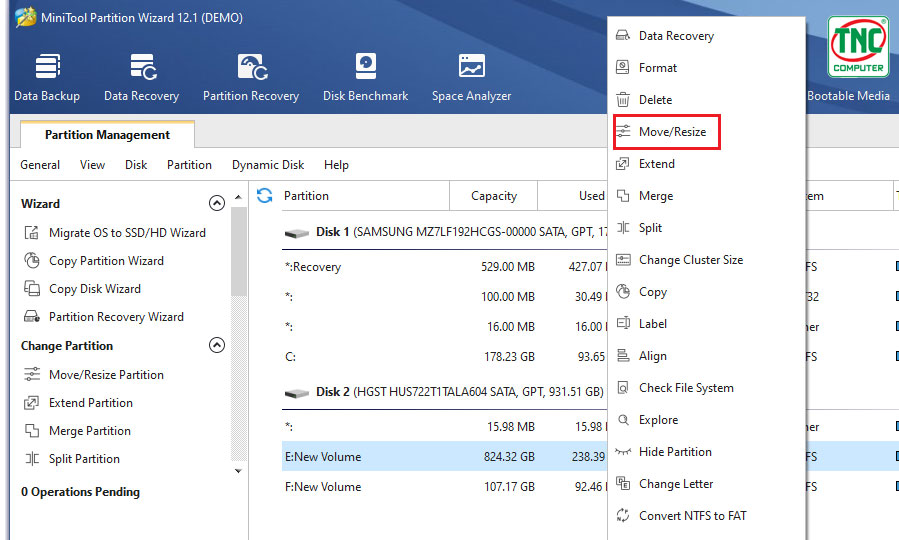Image resolution: width=899 pixels, height=540 pixels.
Task: Click the Copy Partition Wizard link
Action: point(106,261)
